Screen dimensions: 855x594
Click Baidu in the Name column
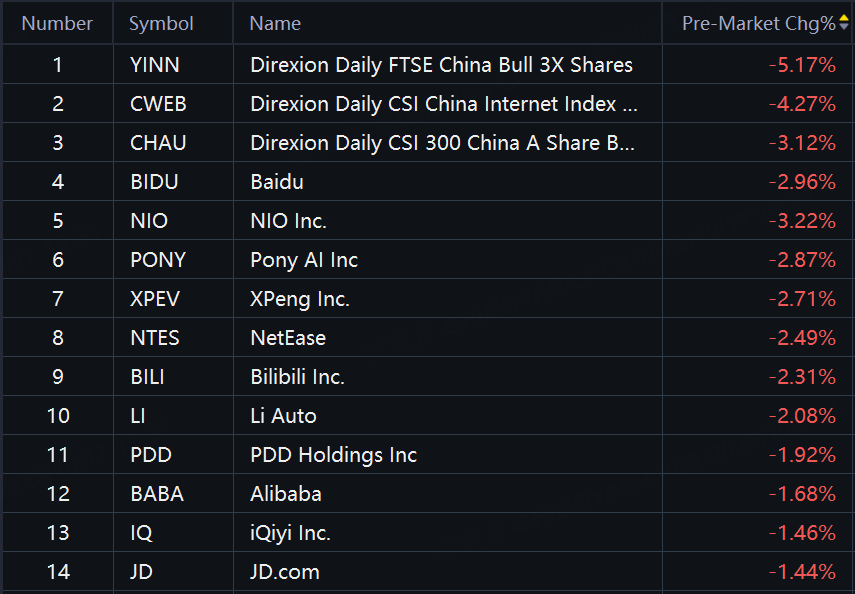tap(277, 182)
